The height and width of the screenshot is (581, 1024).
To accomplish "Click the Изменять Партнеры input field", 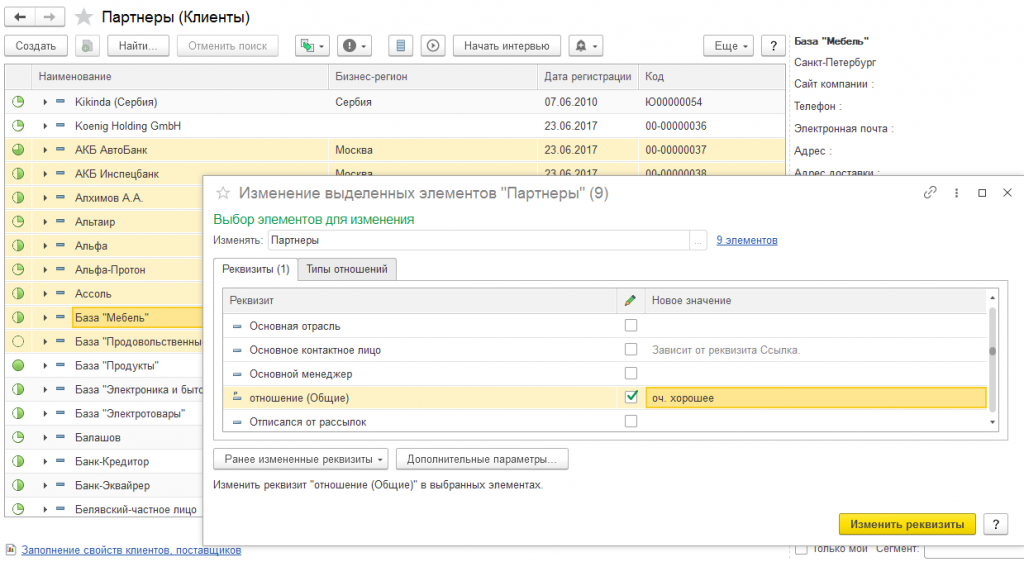I will click(x=479, y=240).
